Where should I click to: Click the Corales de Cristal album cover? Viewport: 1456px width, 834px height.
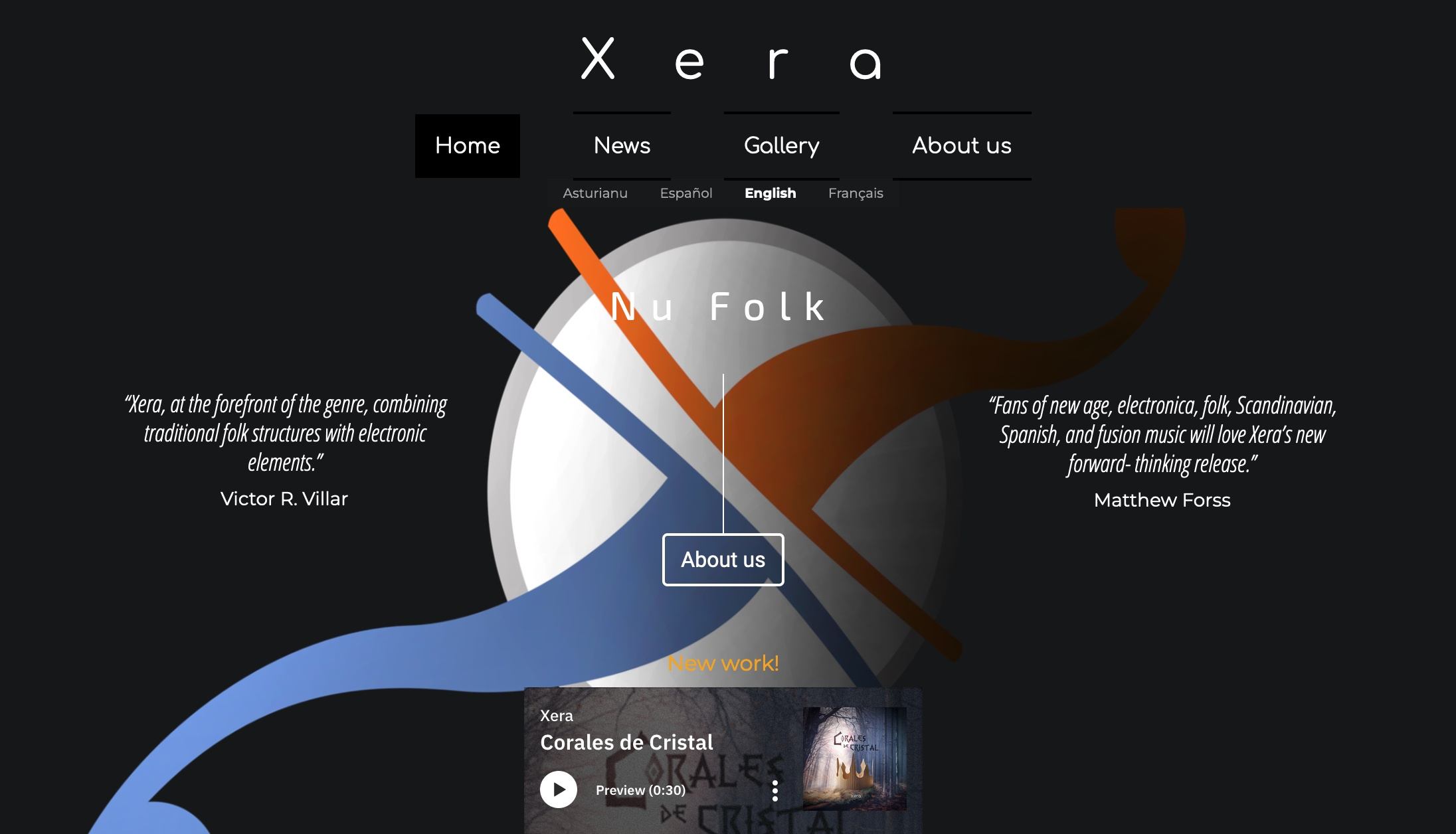coord(855,758)
